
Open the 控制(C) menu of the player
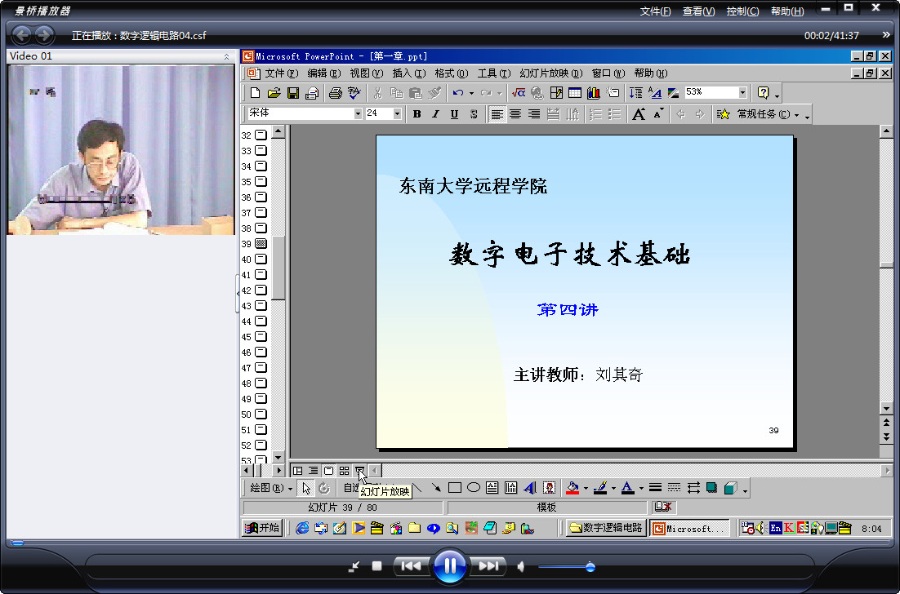[743, 11]
